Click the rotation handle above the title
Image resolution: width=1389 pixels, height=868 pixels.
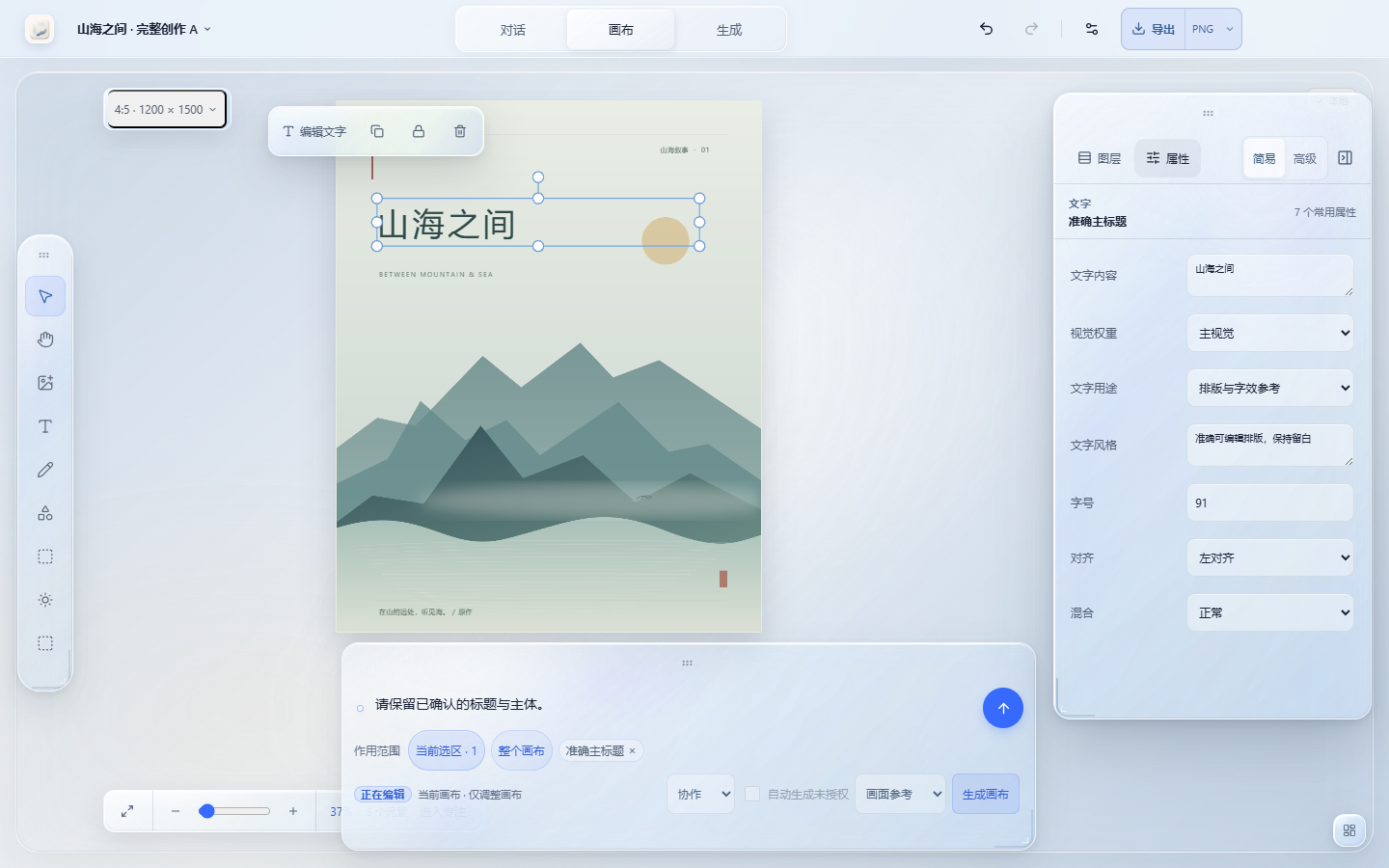(x=538, y=177)
